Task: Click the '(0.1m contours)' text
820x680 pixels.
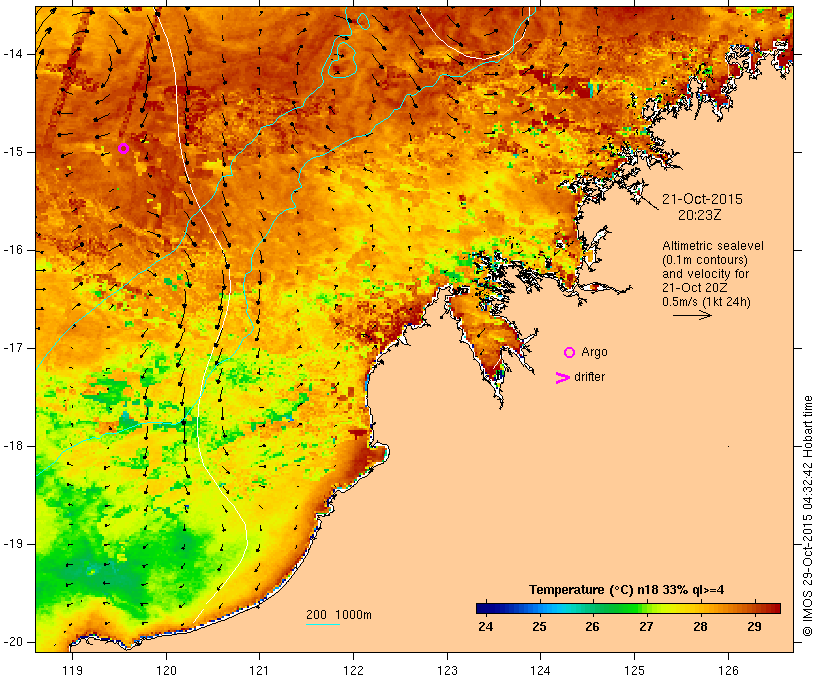Action: click(705, 260)
